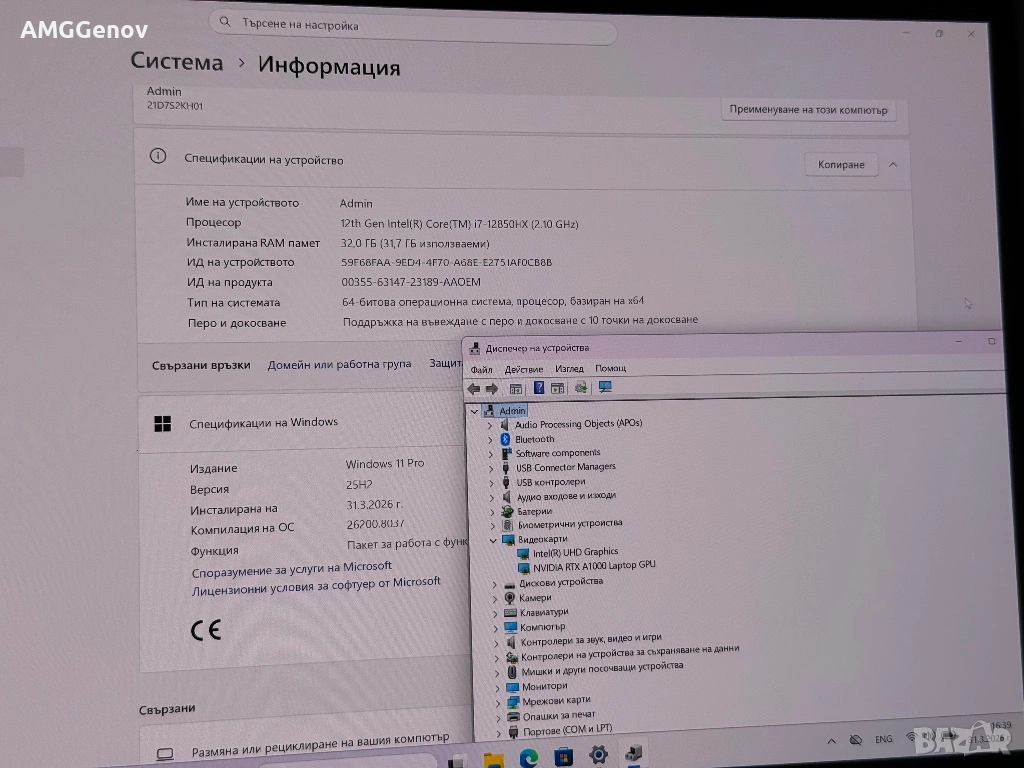Open Споразумение за услуги на Microsoft link
Image resolution: width=1024 pixels, height=768 pixels.
(292, 569)
